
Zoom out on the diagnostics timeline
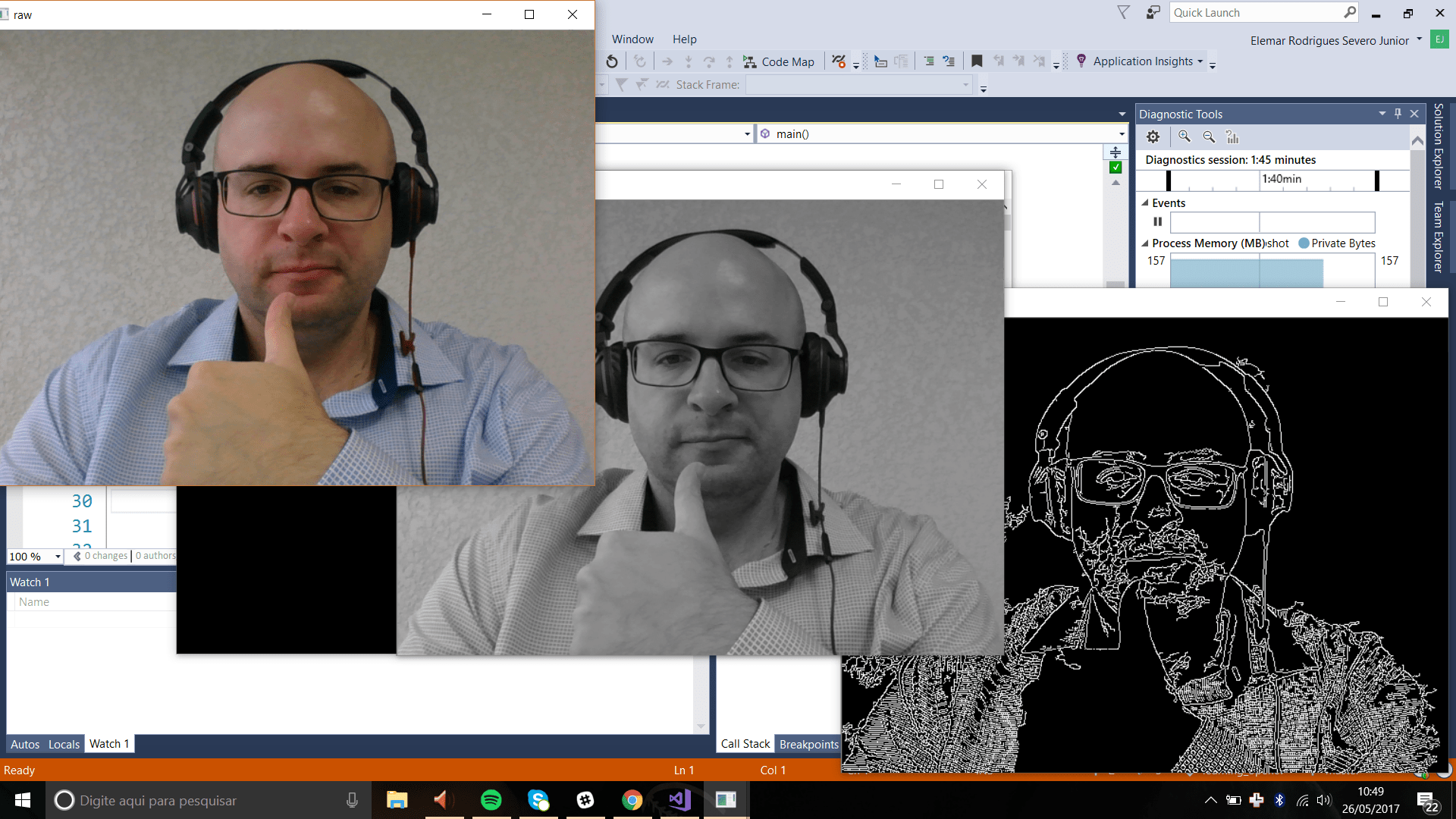1209,137
